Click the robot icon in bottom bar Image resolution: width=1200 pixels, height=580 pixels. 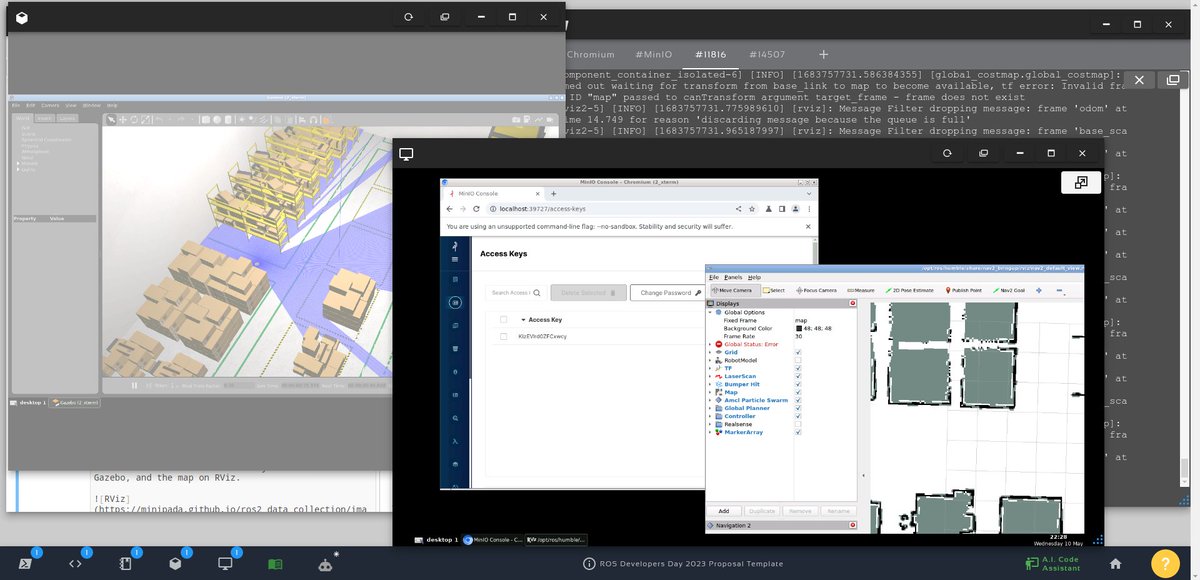tap(325, 564)
